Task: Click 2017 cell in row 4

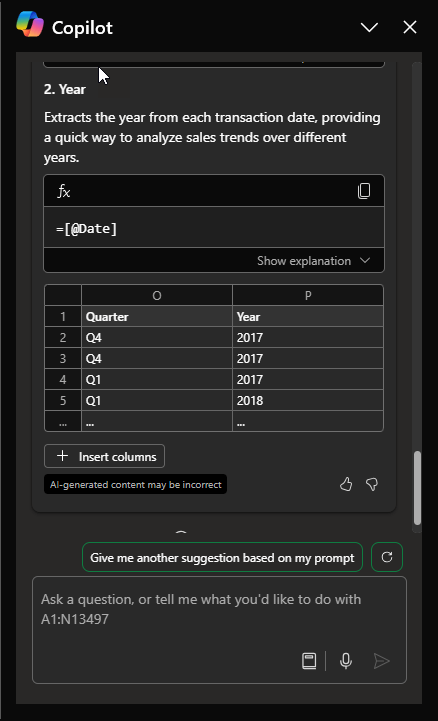Action: coord(308,379)
